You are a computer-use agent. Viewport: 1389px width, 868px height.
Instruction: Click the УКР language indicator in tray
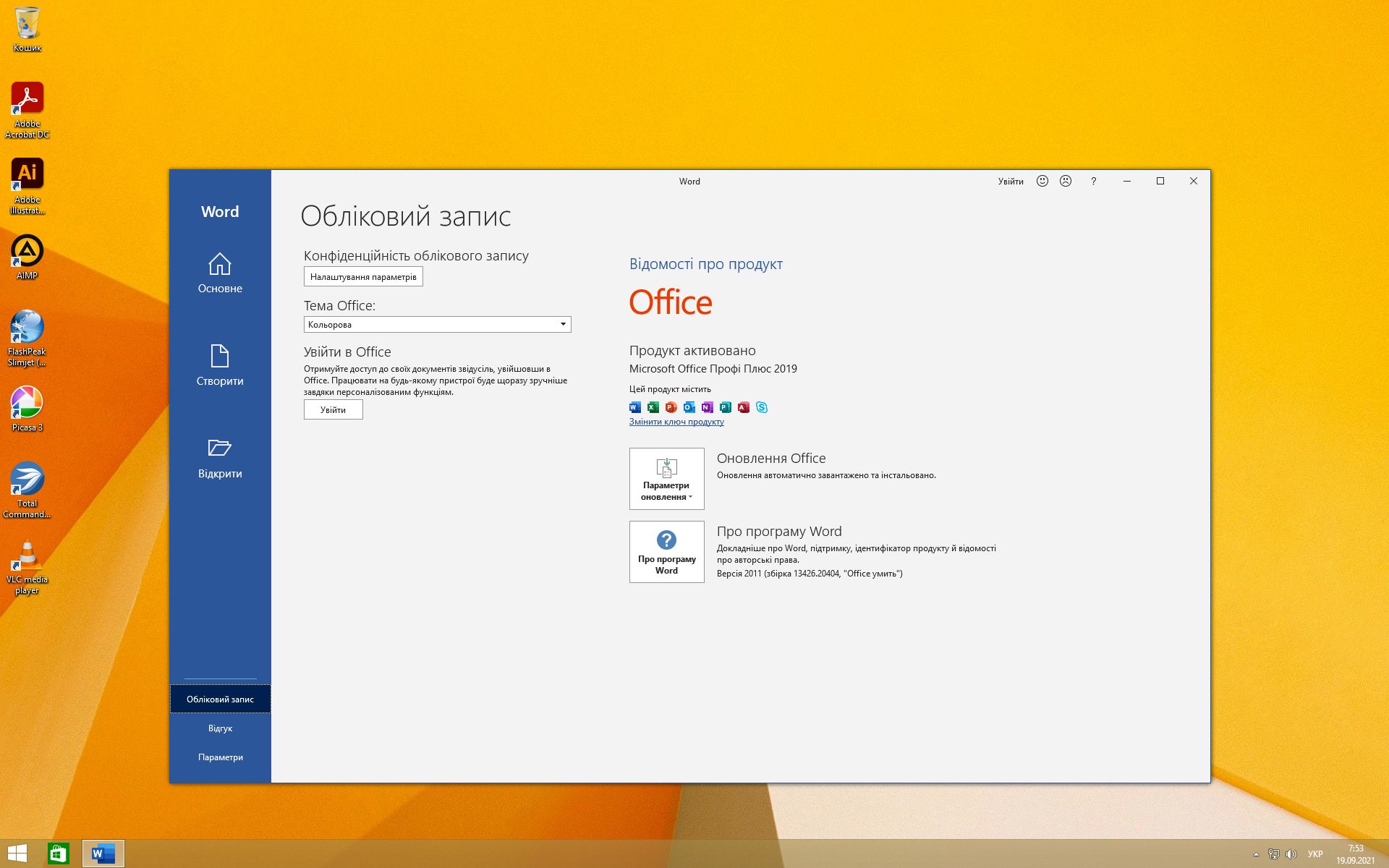[1315, 854]
